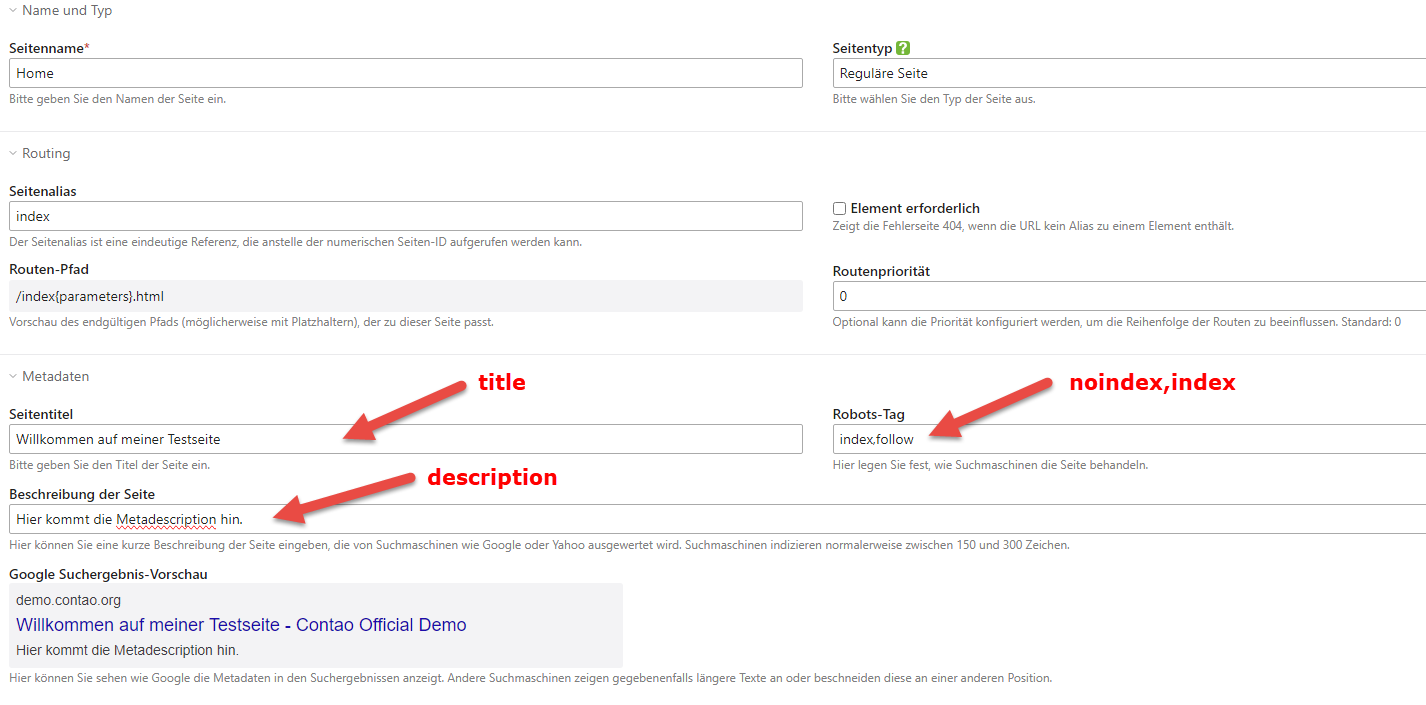Image resolution: width=1426 pixels, height=705 pixels.
Task: Click the Beschreibung der Seite label
Action: [x=81, y=494]
